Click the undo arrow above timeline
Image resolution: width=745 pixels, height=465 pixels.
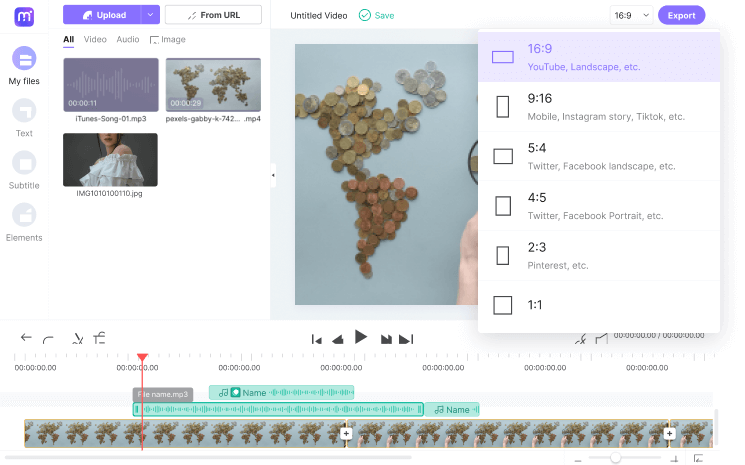(x=26, y=338)
